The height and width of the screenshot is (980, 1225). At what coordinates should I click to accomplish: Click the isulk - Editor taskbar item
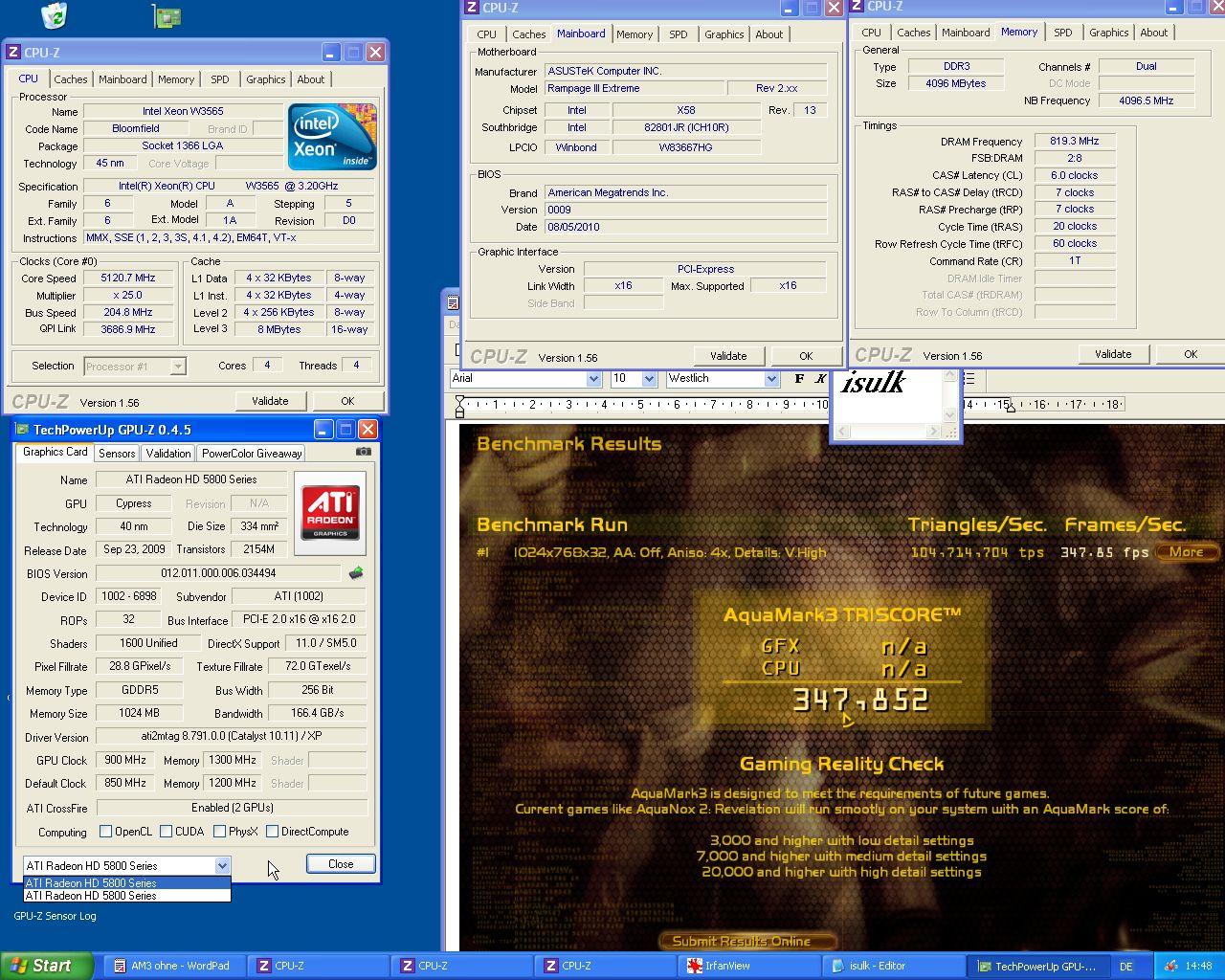(x=893, y=966)
